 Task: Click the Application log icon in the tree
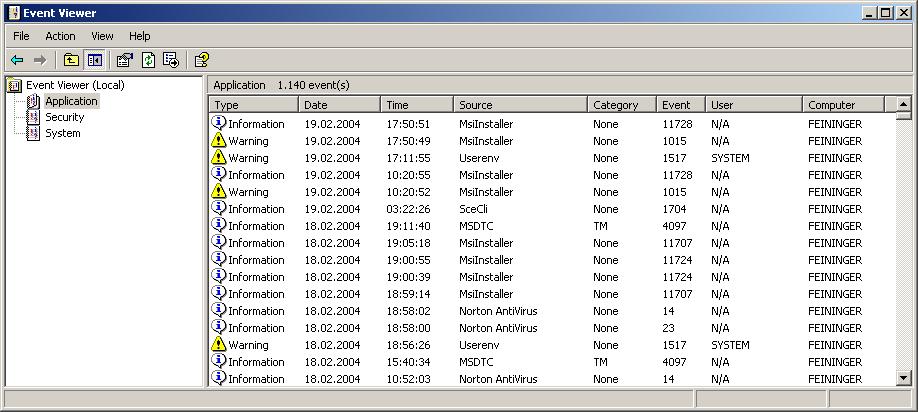click(33, 101)
